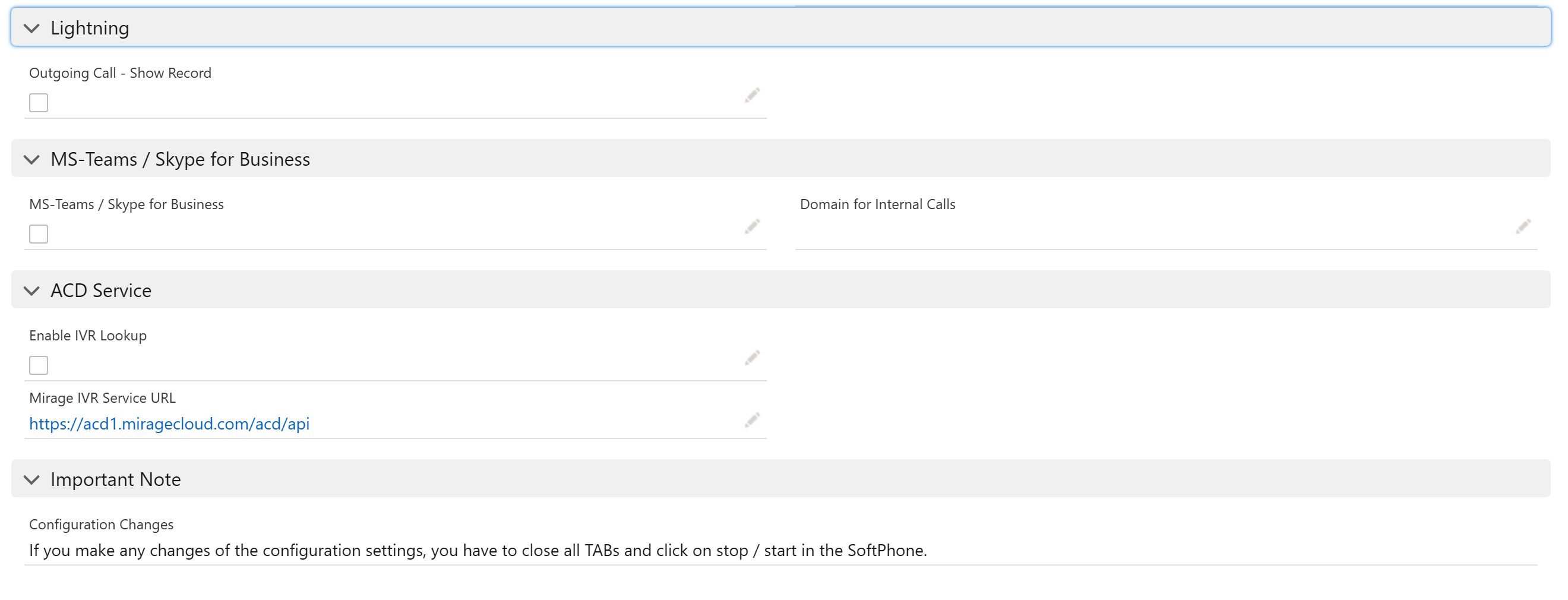The height and width of the screenshot is (600, 1568).
Task: Collapse the Important Note section chevron
Action: tap(31, 479)
